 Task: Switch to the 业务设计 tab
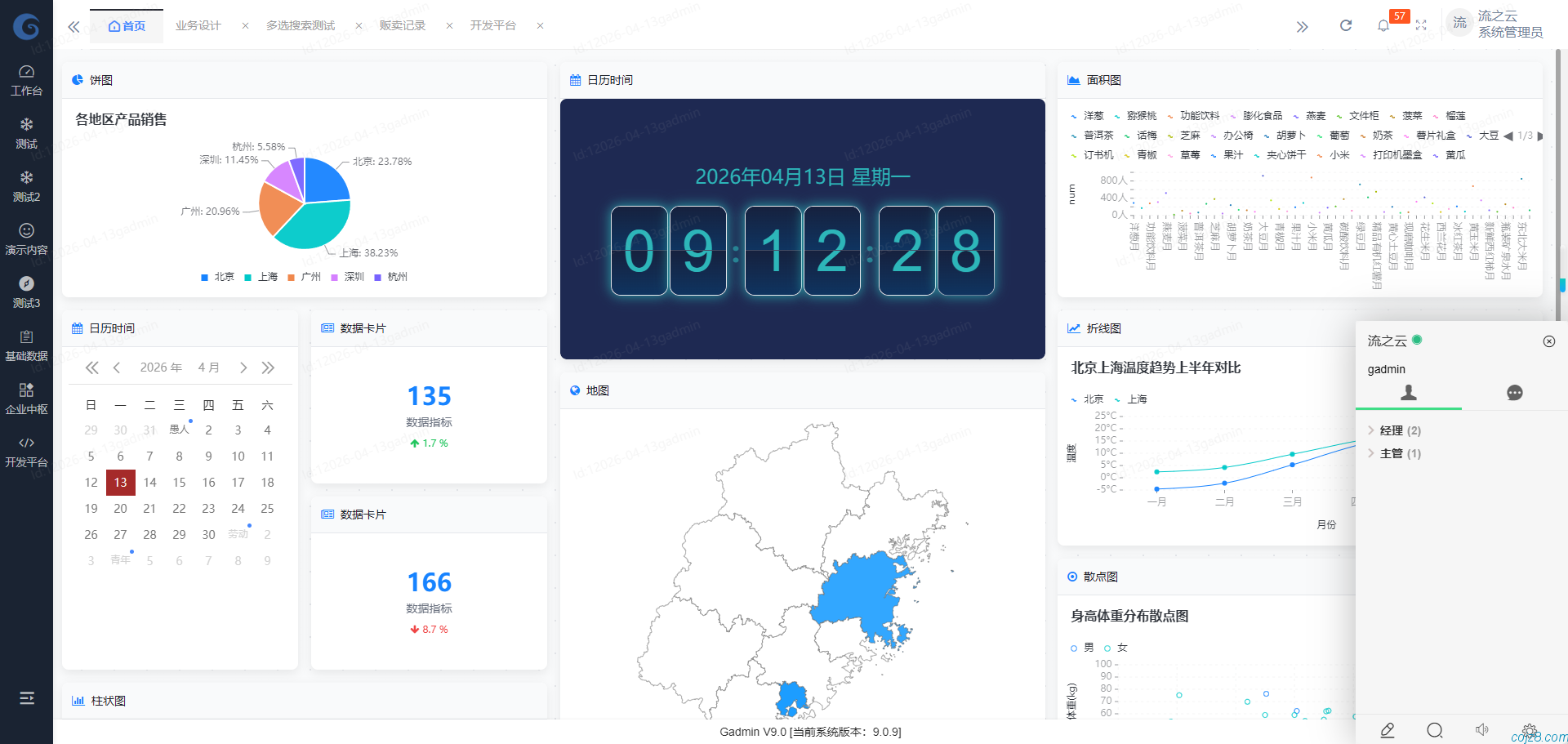tap(198, 26)
